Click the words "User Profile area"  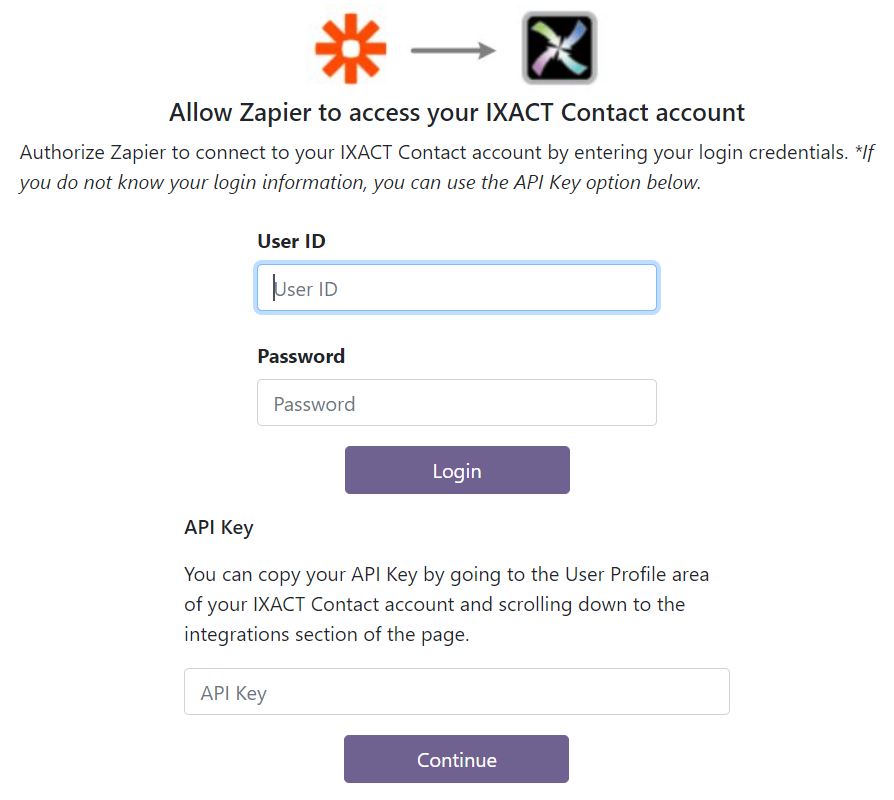pos(637,574)
